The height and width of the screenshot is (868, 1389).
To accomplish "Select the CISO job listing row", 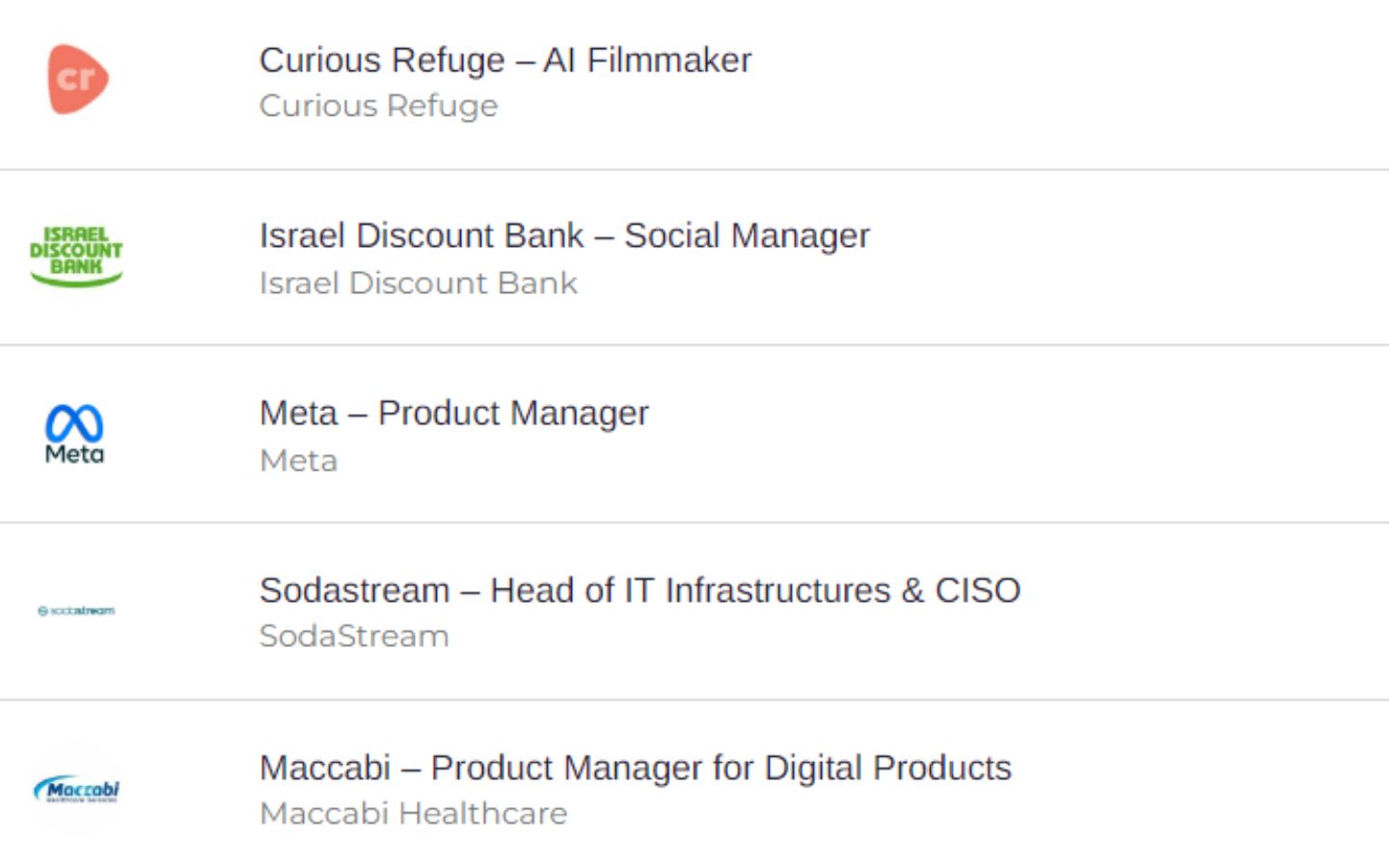I will pos(694,611).
